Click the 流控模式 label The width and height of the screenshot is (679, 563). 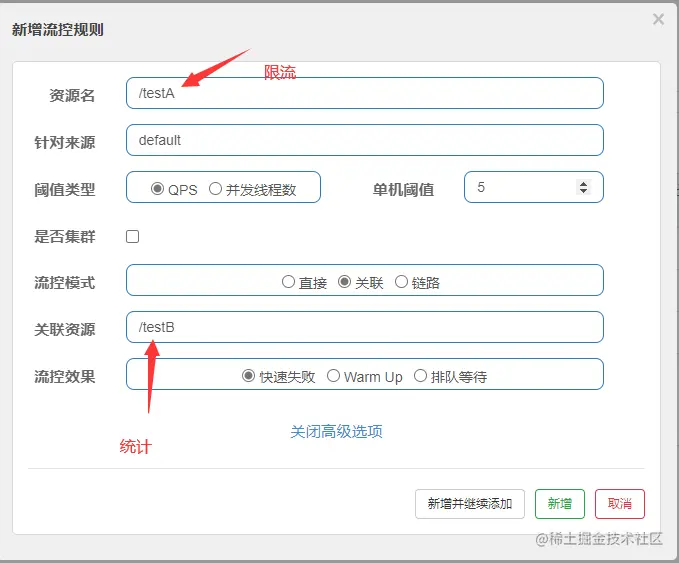point(65,283)
